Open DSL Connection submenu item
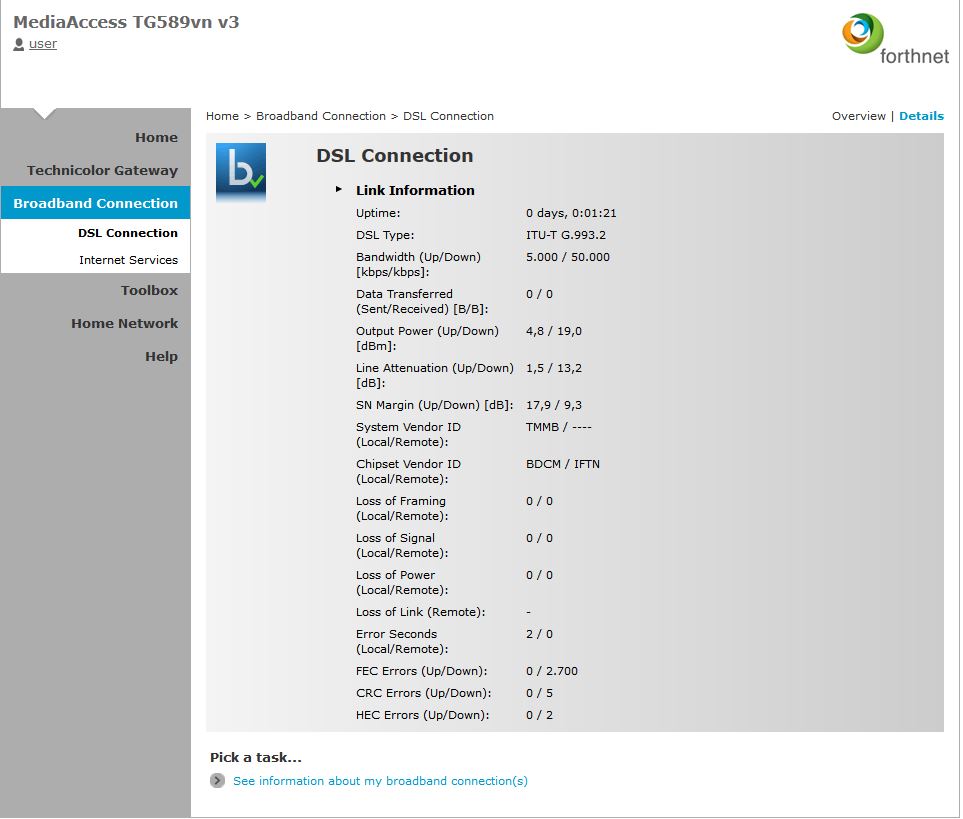Image resolution: width=963 pixels, height=819 pixels. click(x=128, y=233)
